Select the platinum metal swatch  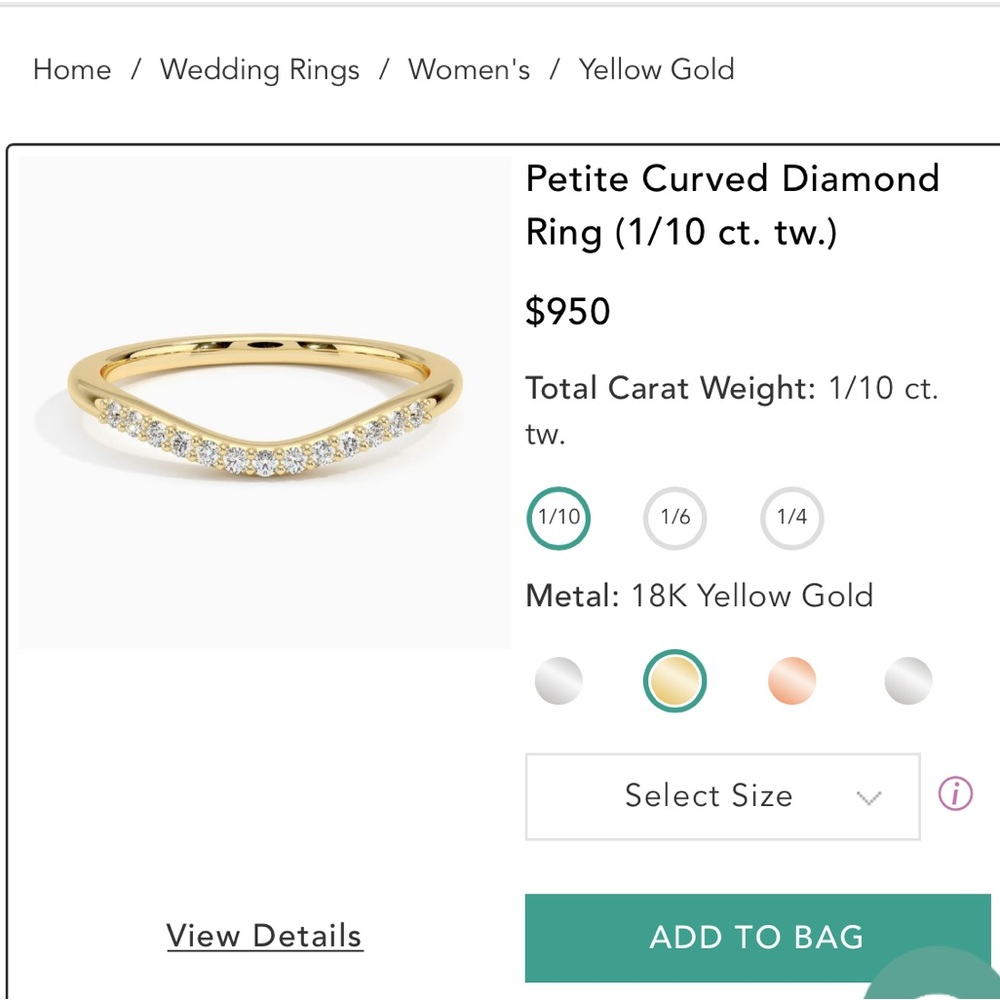click(x=907, y=681)
